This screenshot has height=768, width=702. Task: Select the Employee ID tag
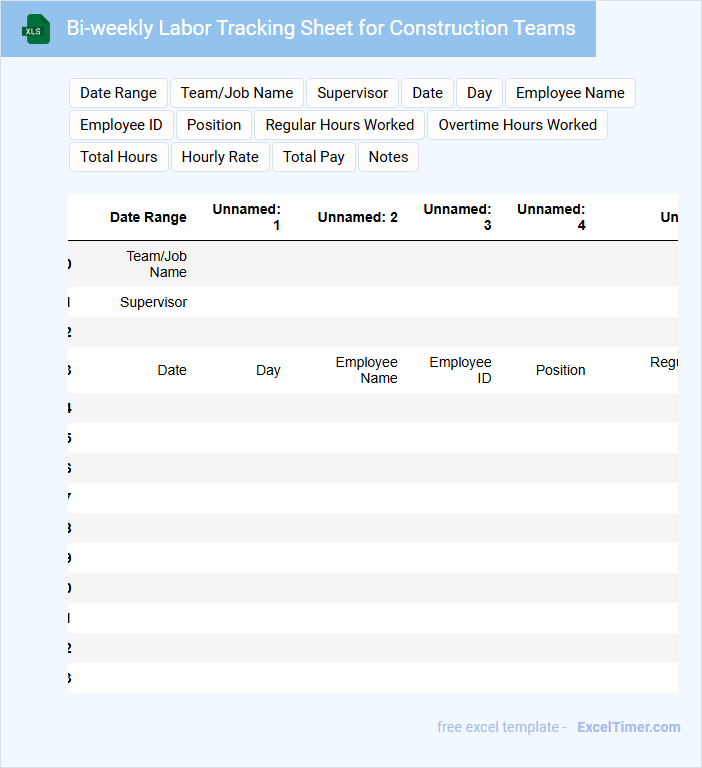(x=121, y=125)
